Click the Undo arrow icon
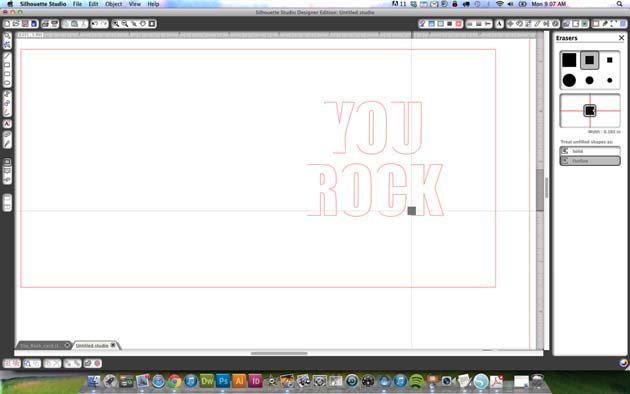This screenshot has width=630, height=394. point(95,24)
